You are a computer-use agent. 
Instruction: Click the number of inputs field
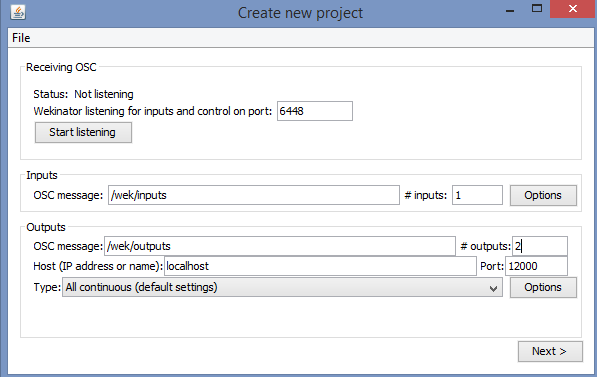click(477, 195)
